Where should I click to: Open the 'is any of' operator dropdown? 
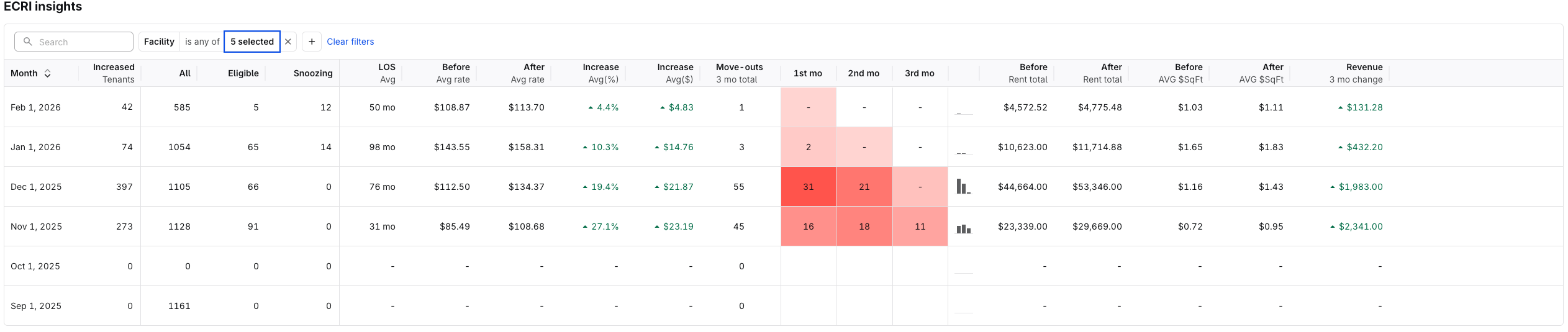click(202, 42)
